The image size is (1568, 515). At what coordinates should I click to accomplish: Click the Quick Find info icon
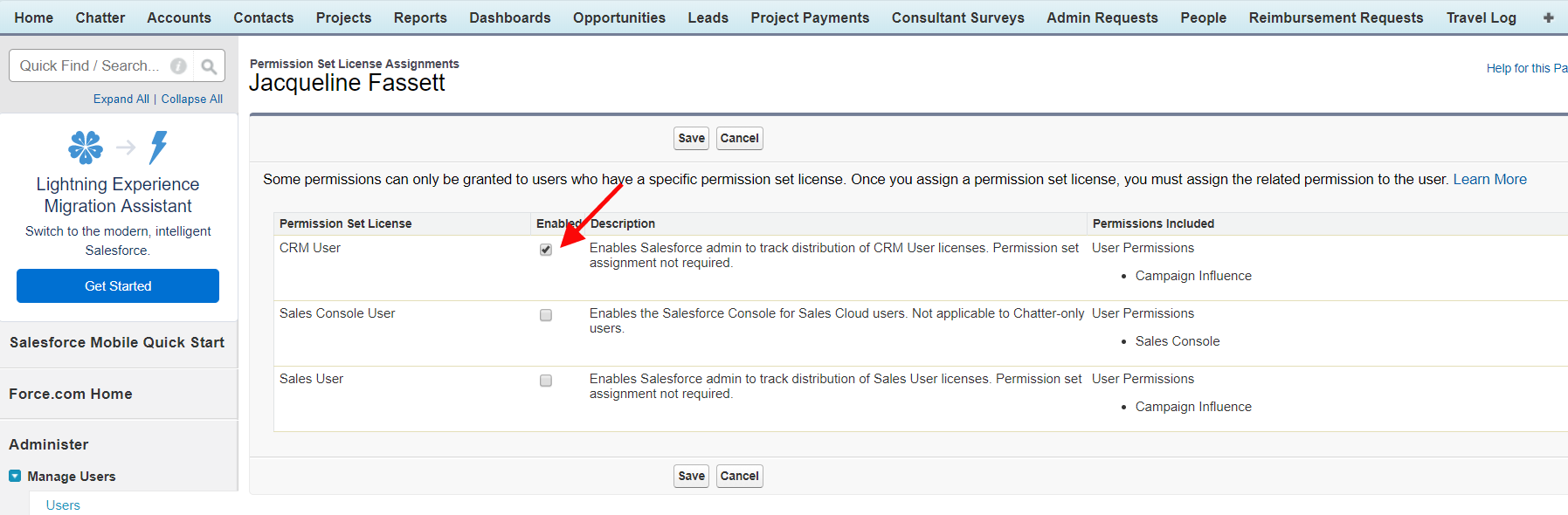click(178, 66)
